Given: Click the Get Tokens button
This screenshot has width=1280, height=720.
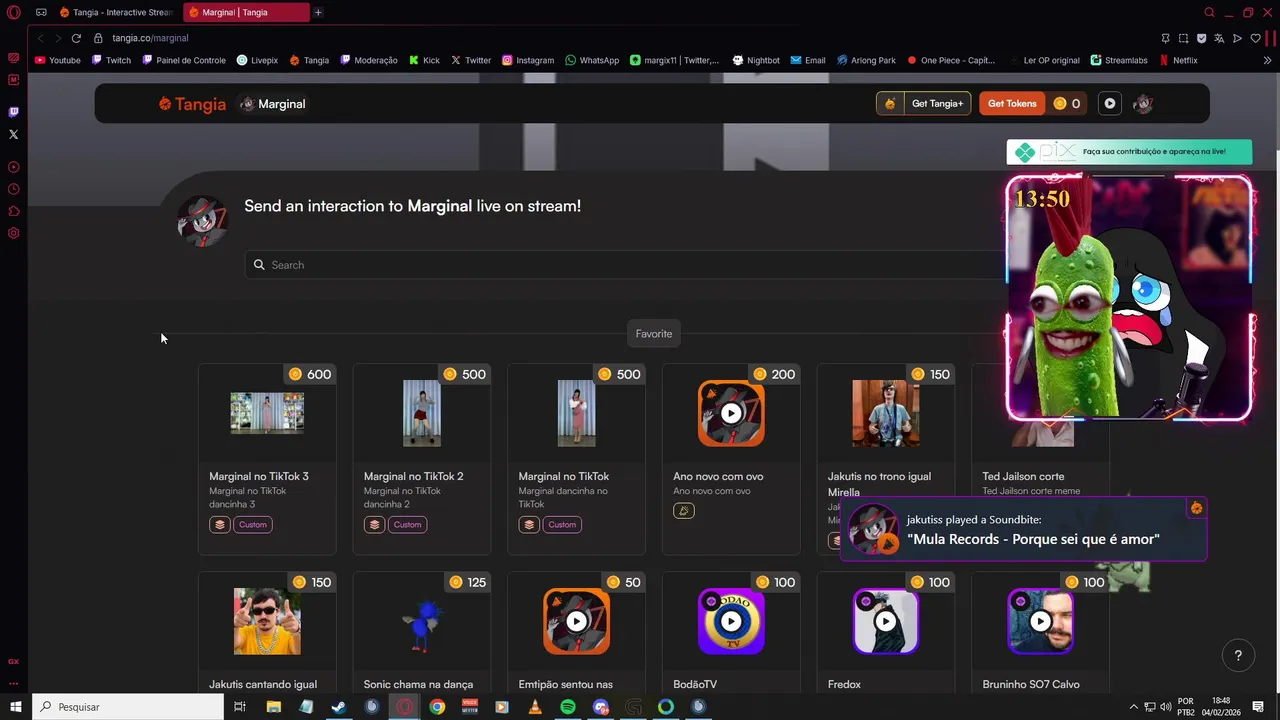Looking at the screenshot, I should [1012, 103].
